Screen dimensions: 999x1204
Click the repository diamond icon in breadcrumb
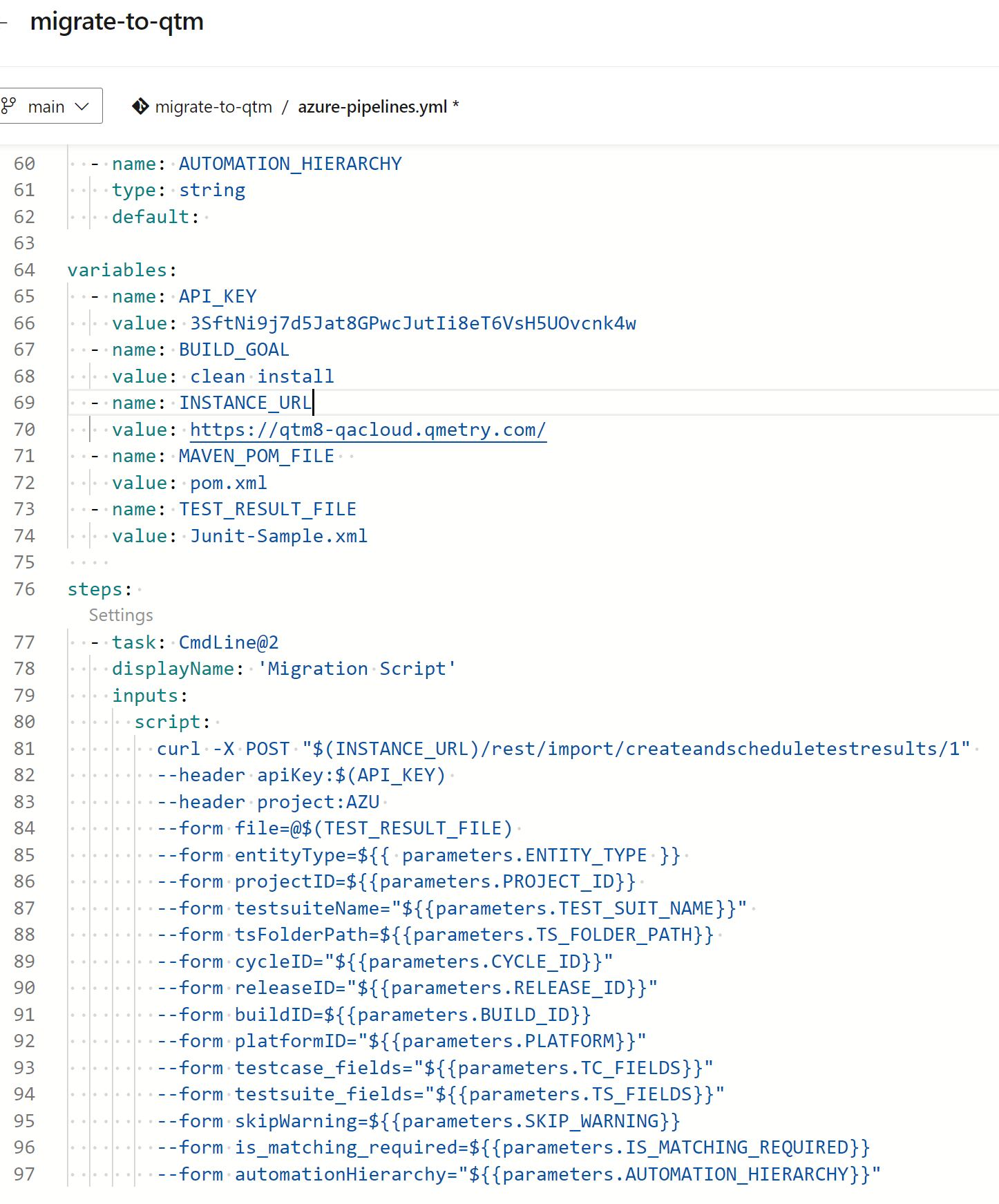(140, 106)
